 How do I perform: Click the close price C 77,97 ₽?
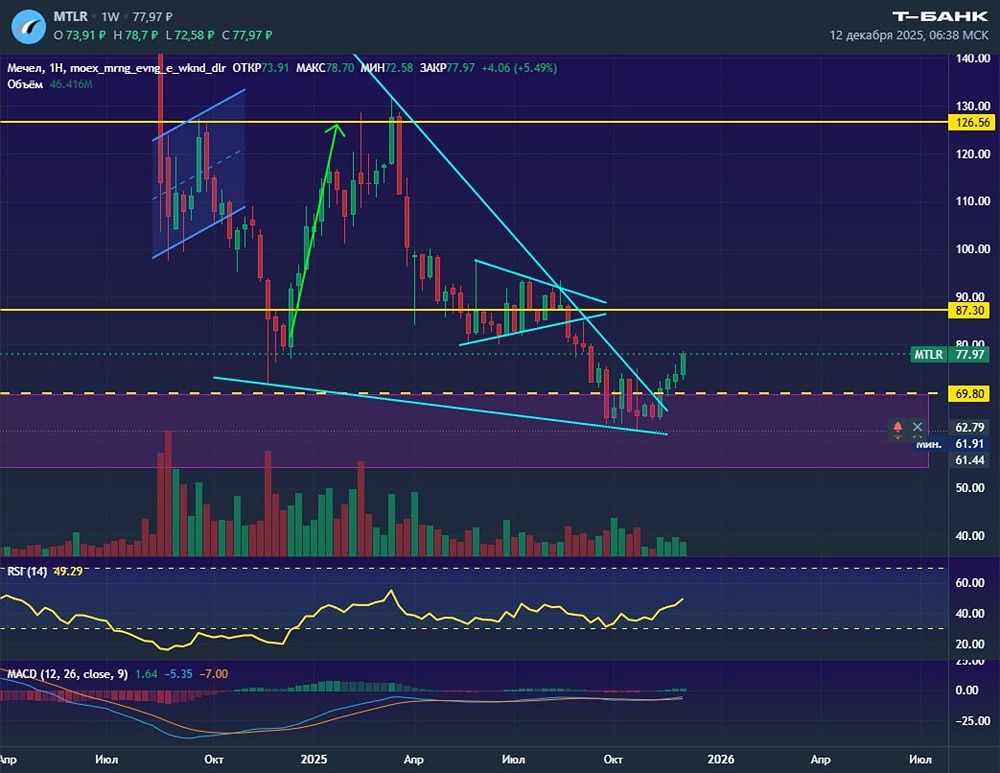[247, 35]
